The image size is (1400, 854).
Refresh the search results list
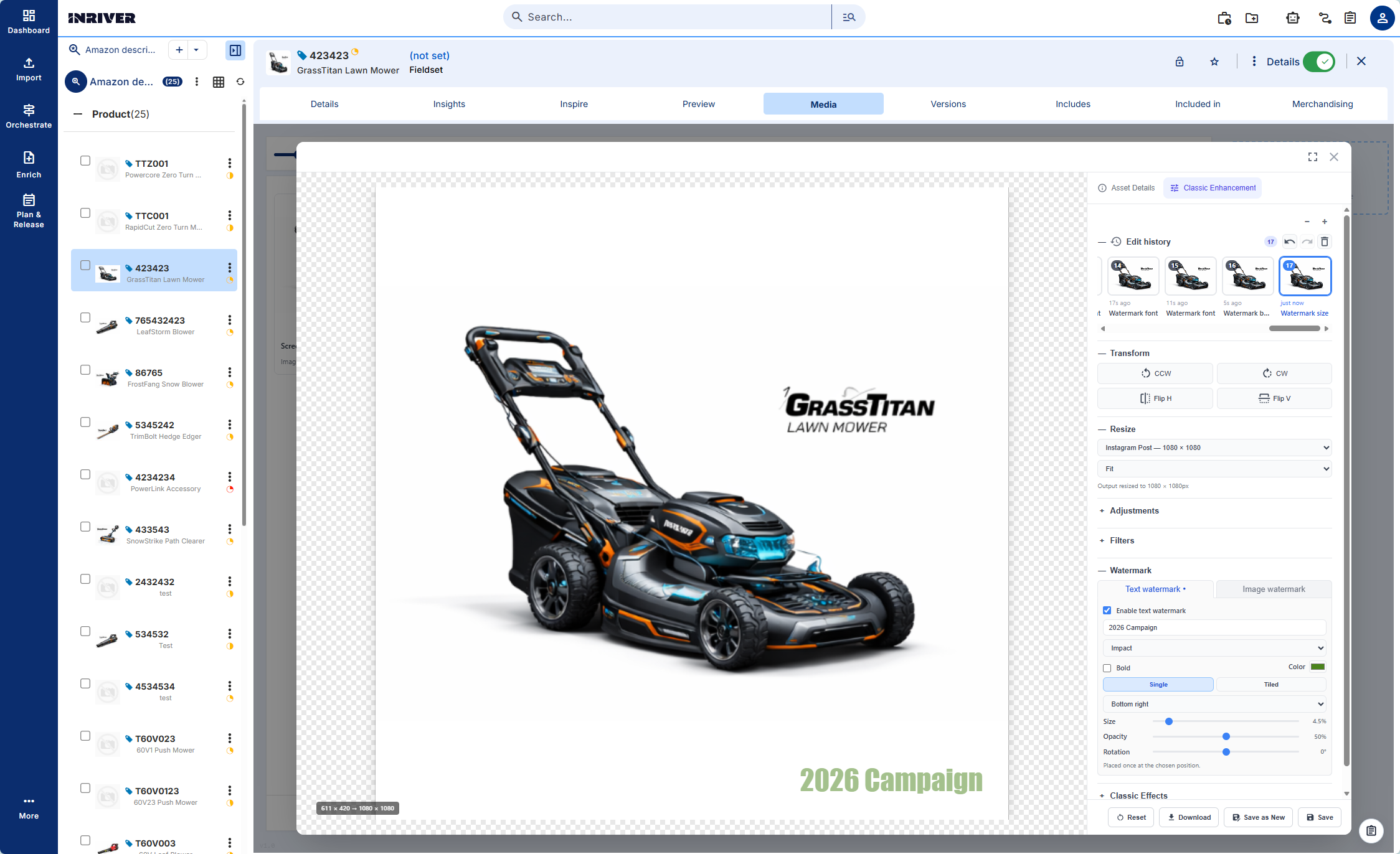click(240, 82)
